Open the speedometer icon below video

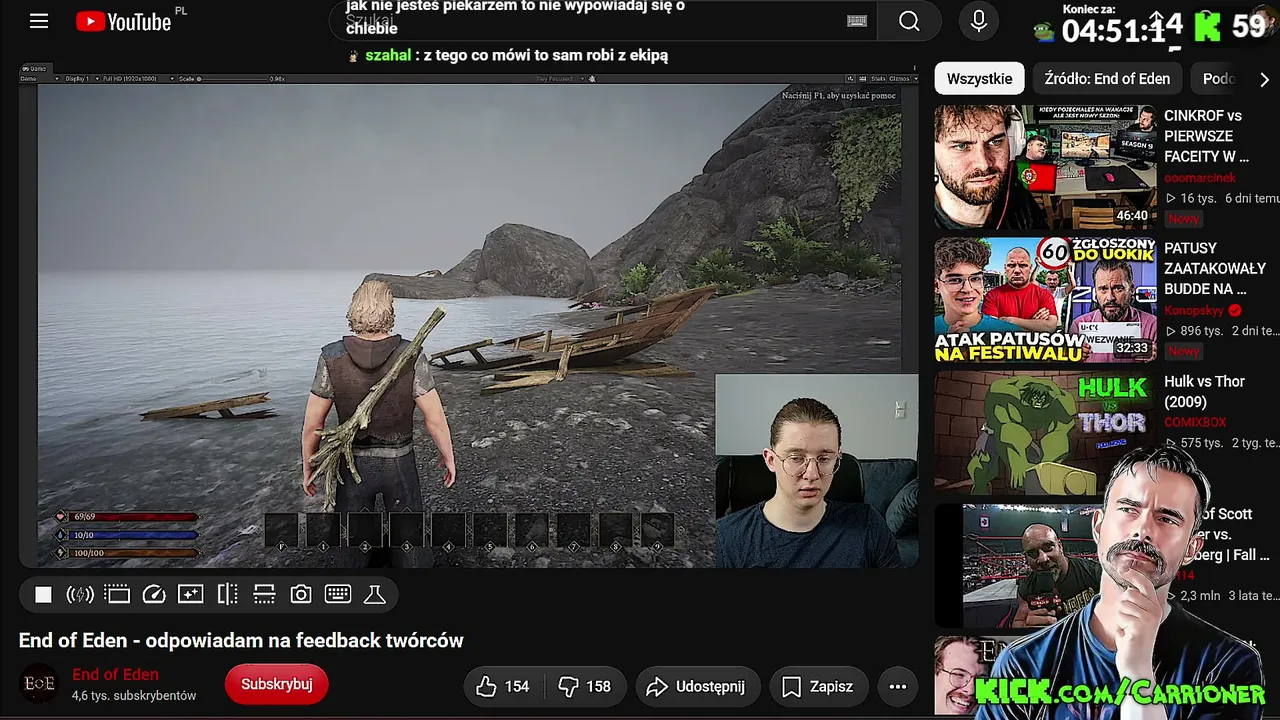(x=154, y=595)
